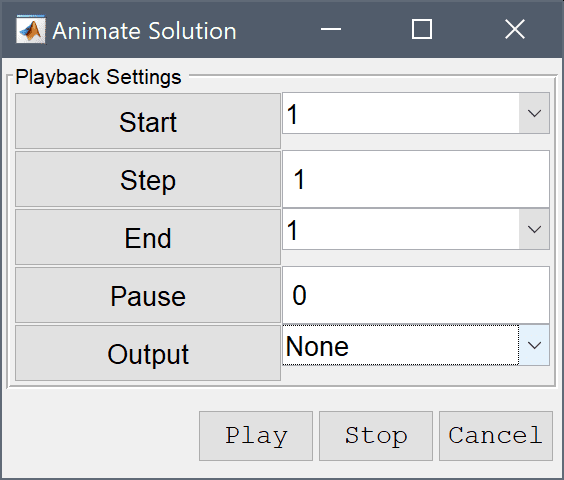Click the Pause label button

coord(148,295)
